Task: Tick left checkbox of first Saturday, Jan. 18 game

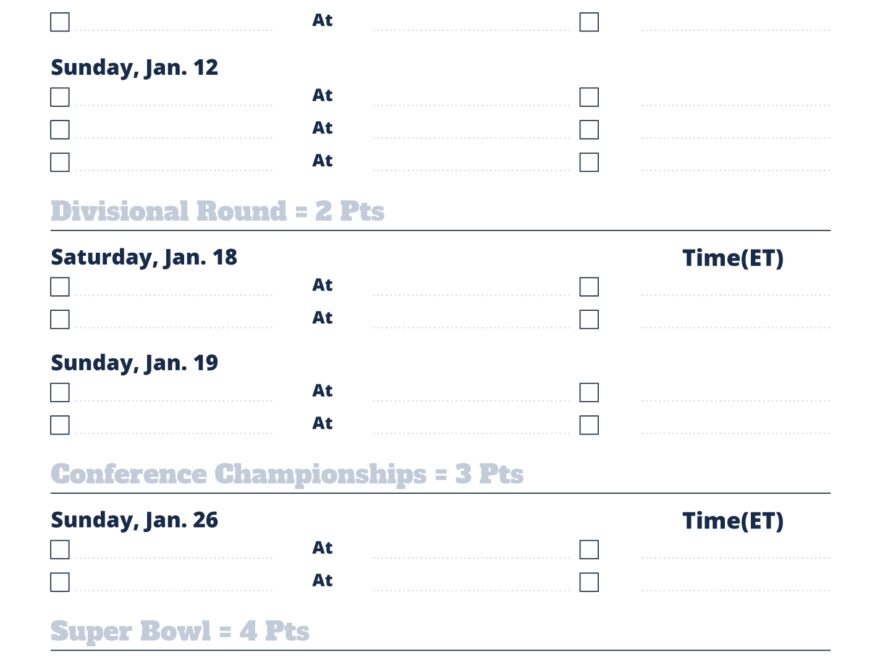Action: (60, 287)
